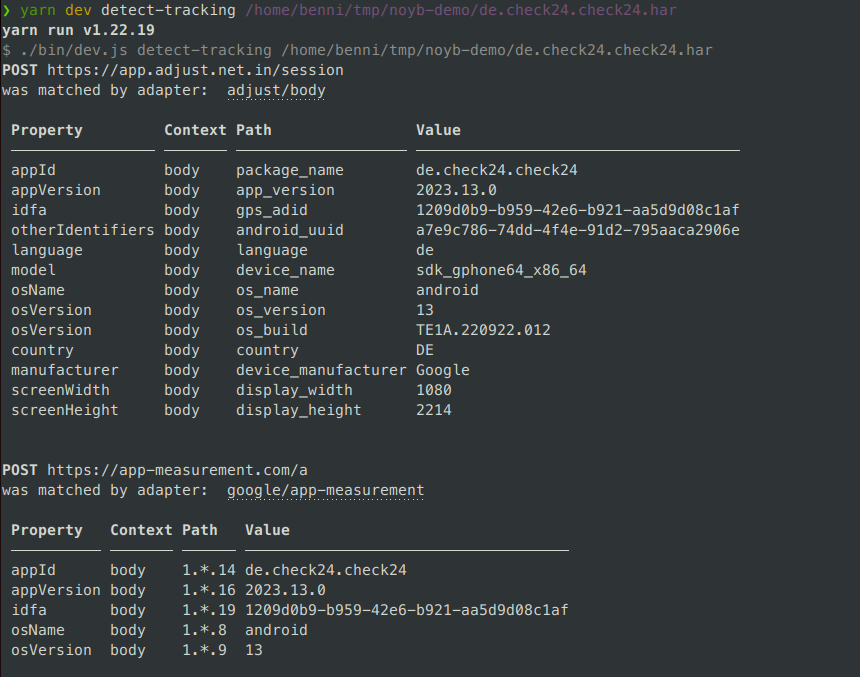Click the Property header in first table
The image size is (860, 677).
tap(47, 130)
